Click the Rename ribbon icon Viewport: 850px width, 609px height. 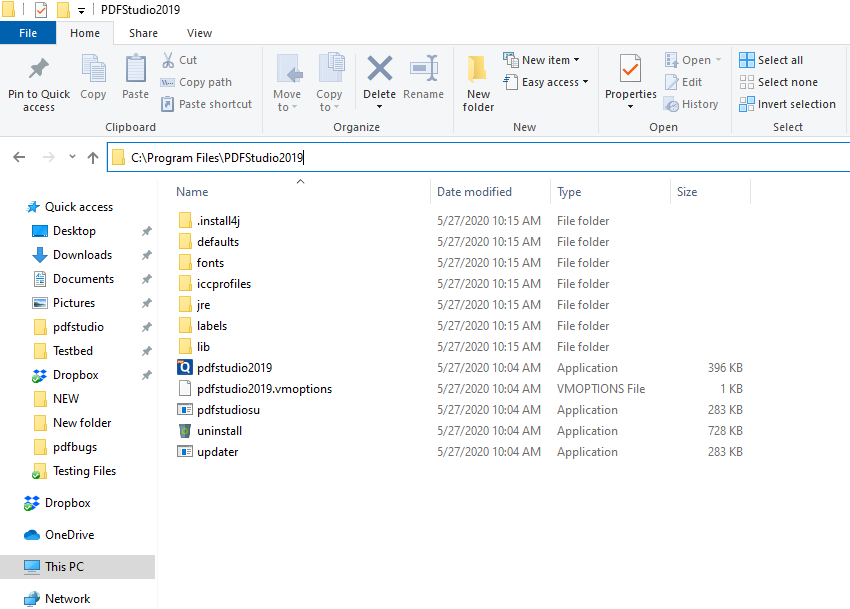pos(423,68)
